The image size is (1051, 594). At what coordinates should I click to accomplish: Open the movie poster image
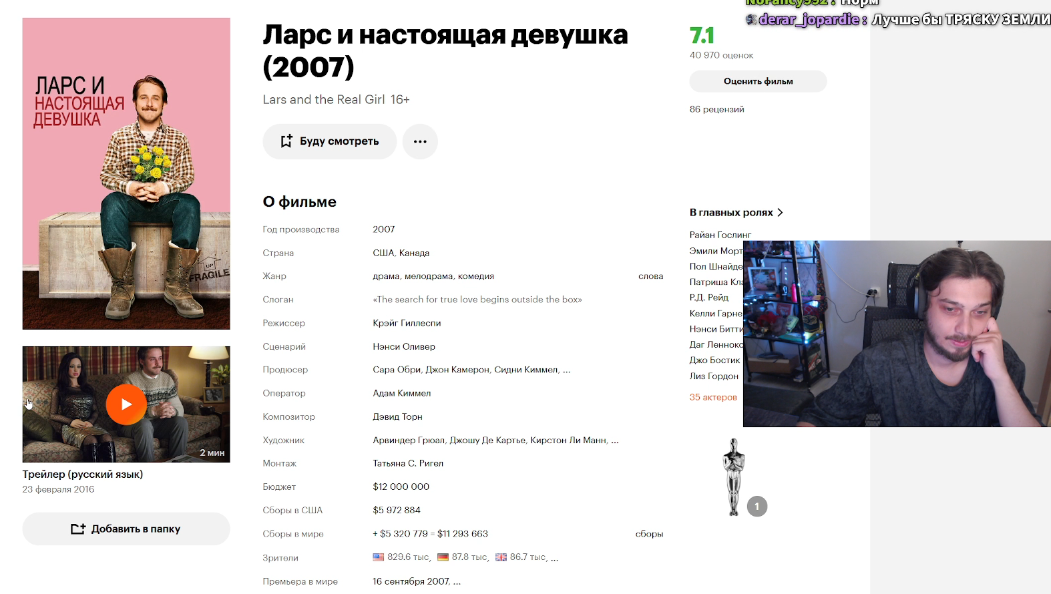pos(126,174)
